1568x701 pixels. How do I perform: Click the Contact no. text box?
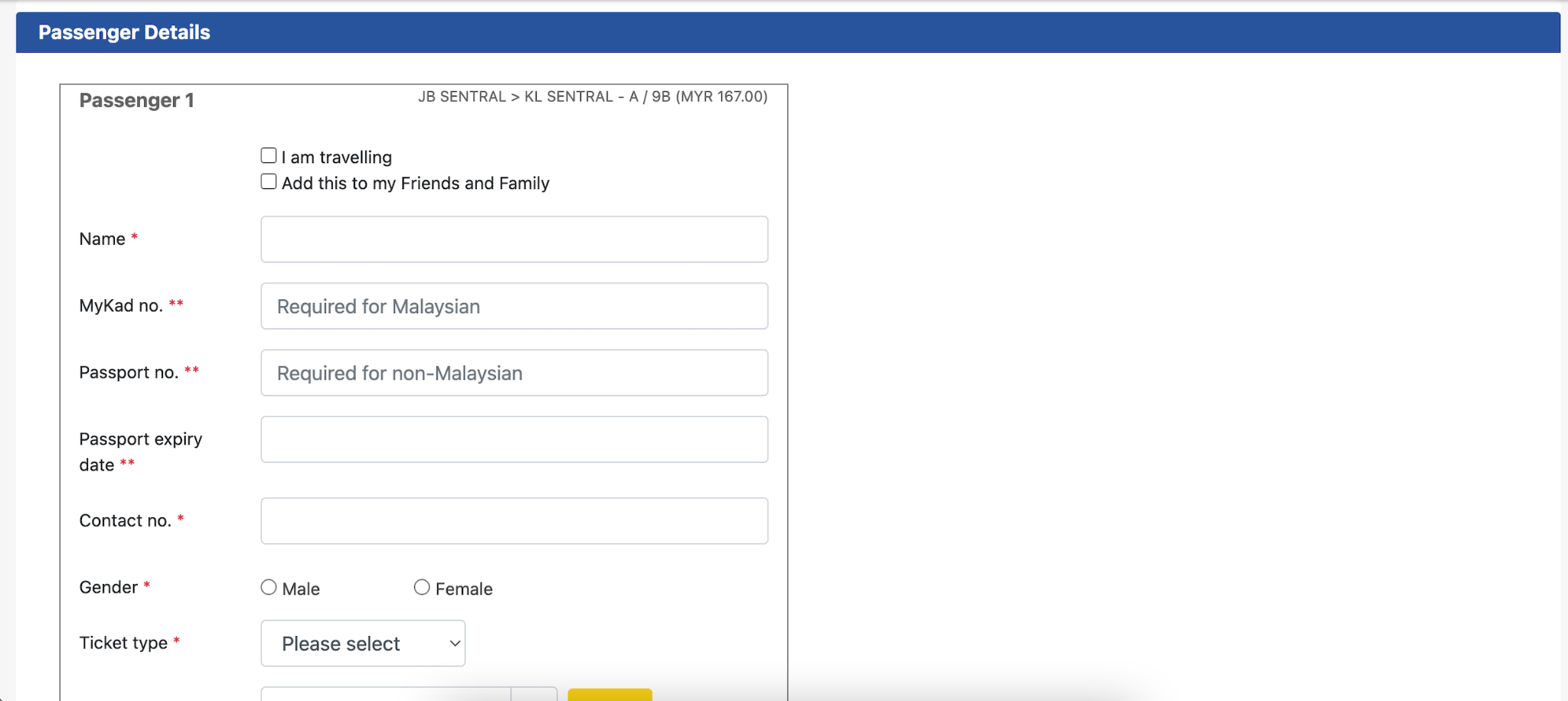(514, 521)
